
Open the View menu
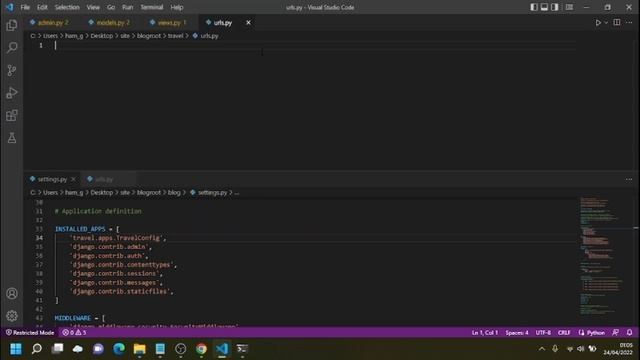pyautogui.click(x=93, y=7)
